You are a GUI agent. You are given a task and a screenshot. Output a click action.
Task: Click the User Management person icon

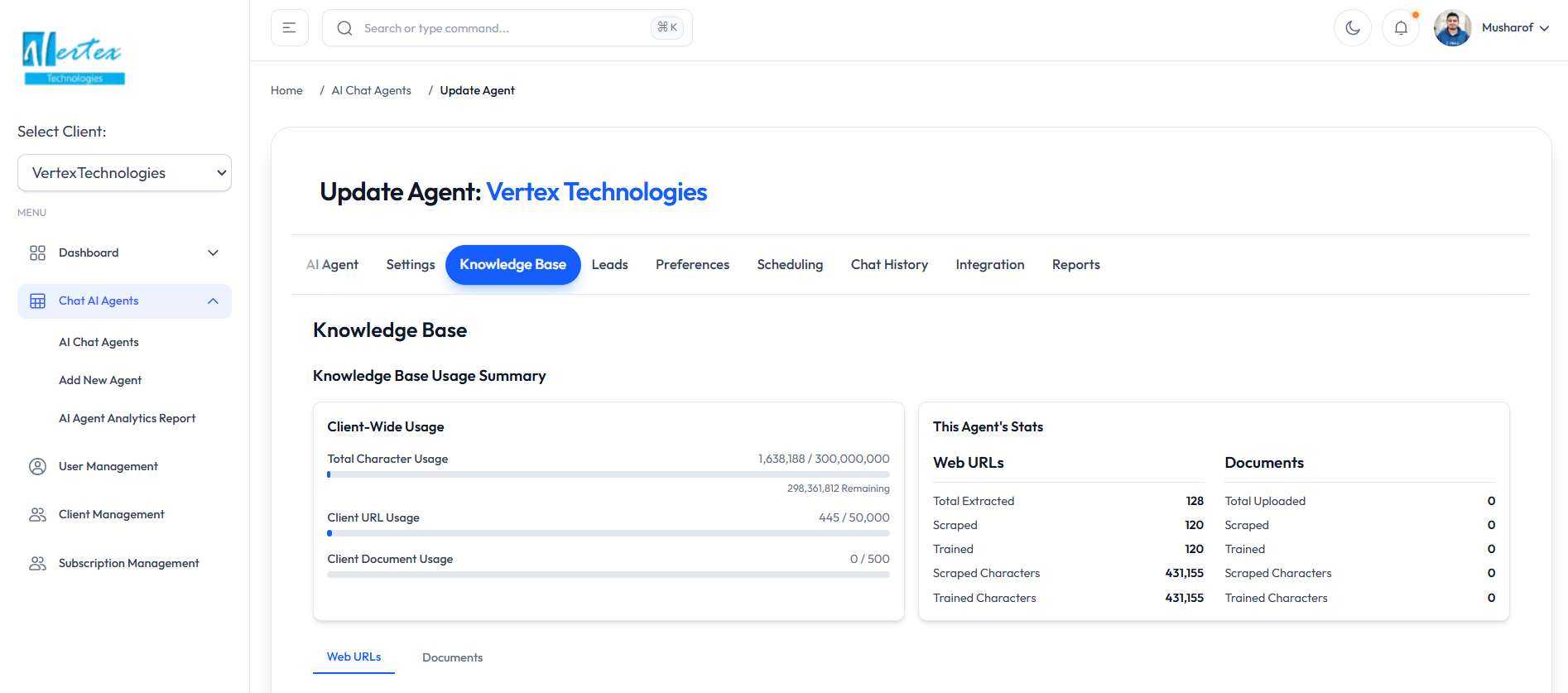pyautogui.click(x=37, y=466)
